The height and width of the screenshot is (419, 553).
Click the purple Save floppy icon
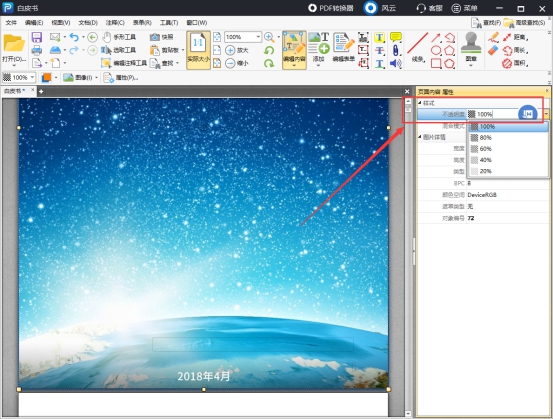37,37
